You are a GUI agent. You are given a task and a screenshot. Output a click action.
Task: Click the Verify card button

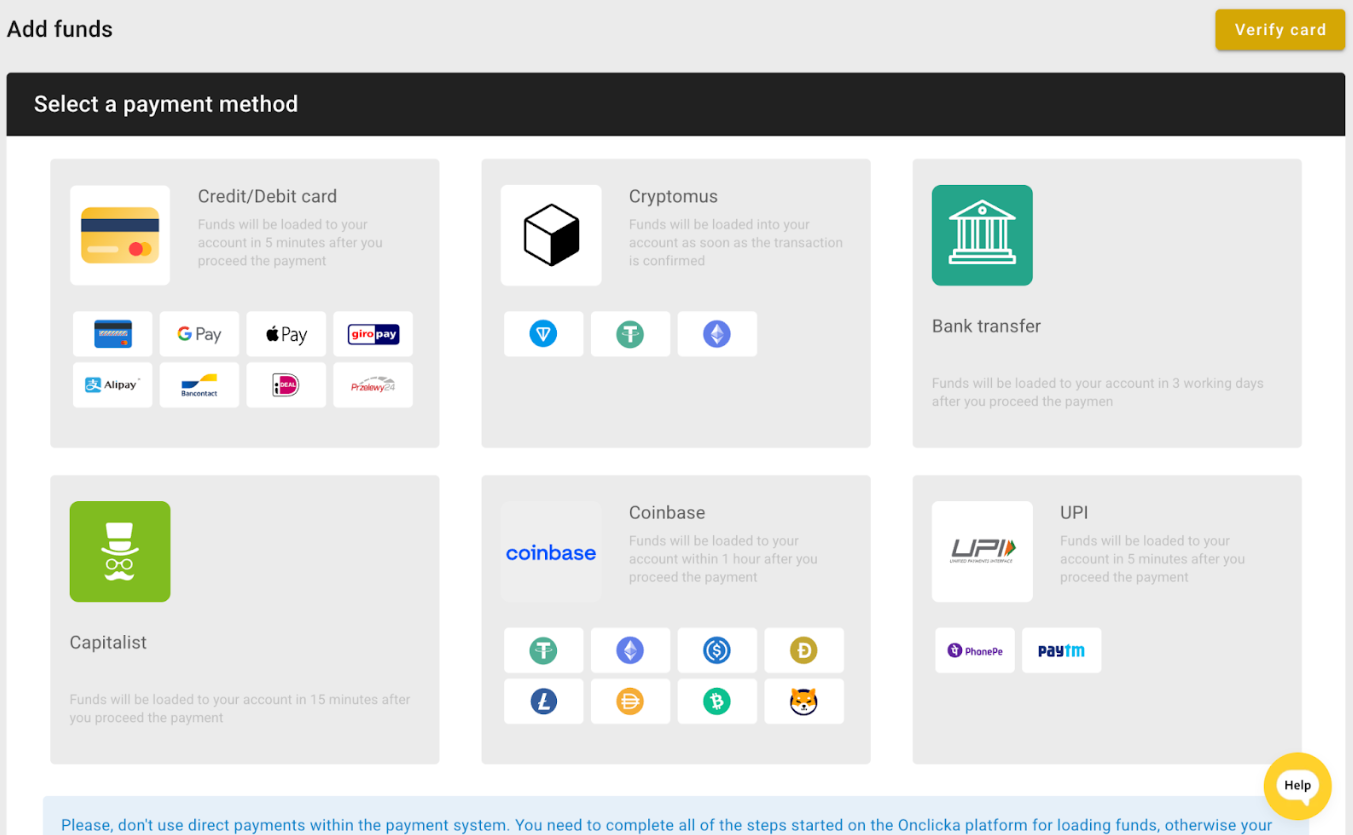pyautogui.click(x=1280, y=29)
